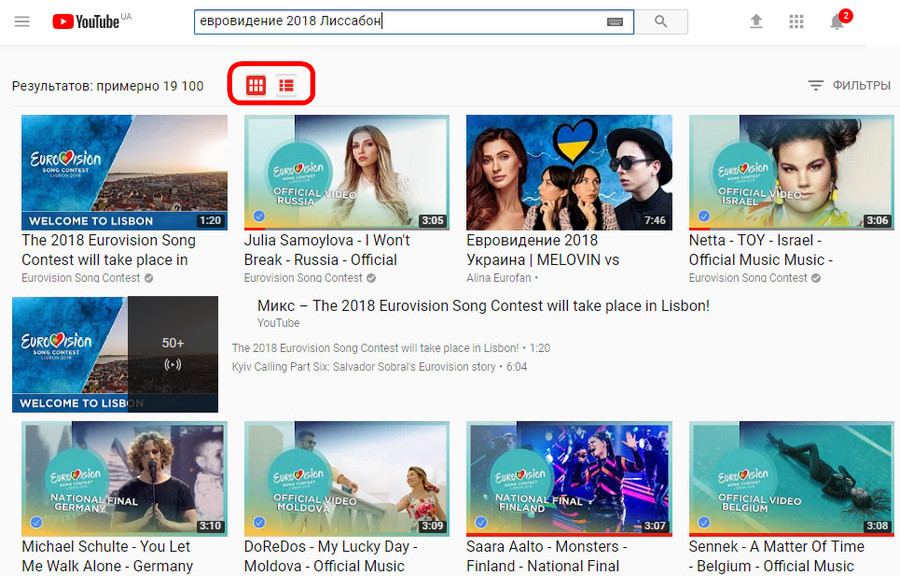Open the hamburger guide menu

(x=22, y=22)
